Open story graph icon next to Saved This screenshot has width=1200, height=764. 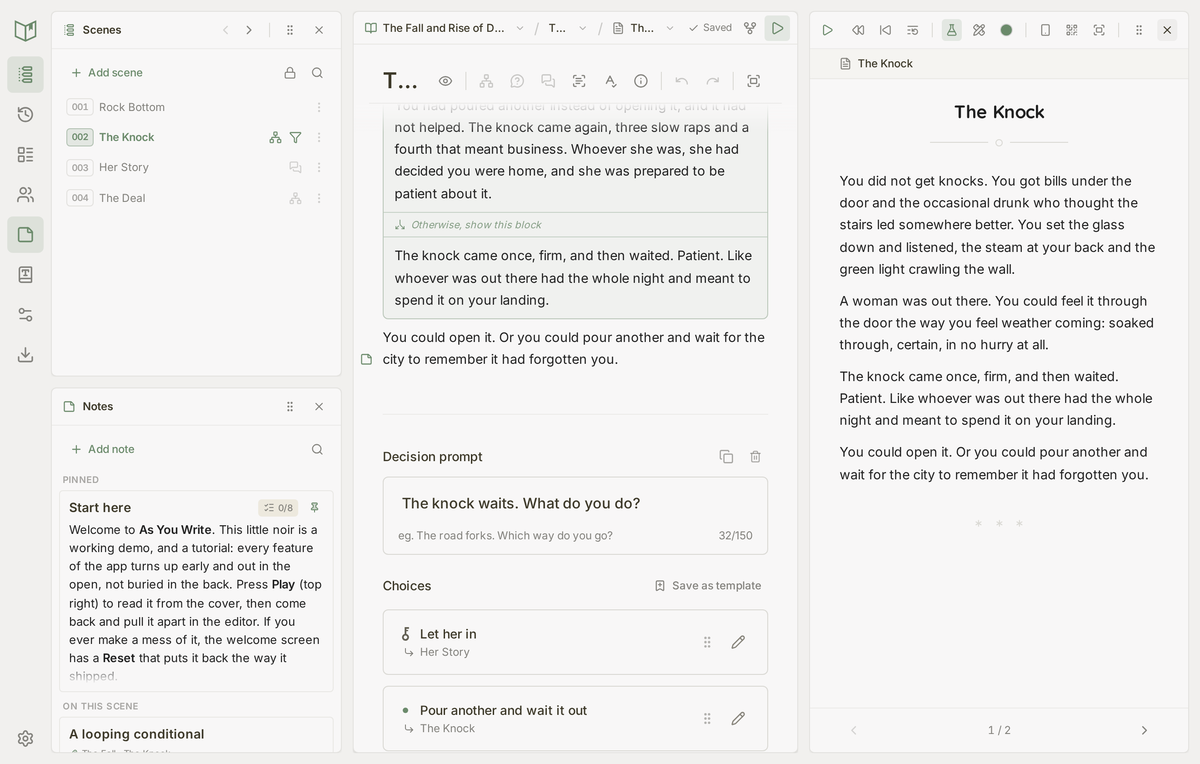pos(750,28)
